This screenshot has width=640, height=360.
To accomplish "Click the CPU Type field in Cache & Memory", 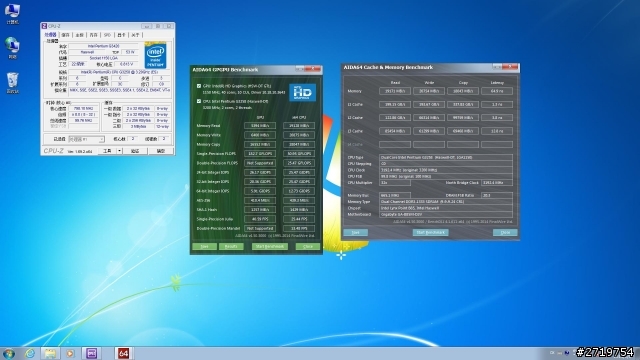I will 446,157.
